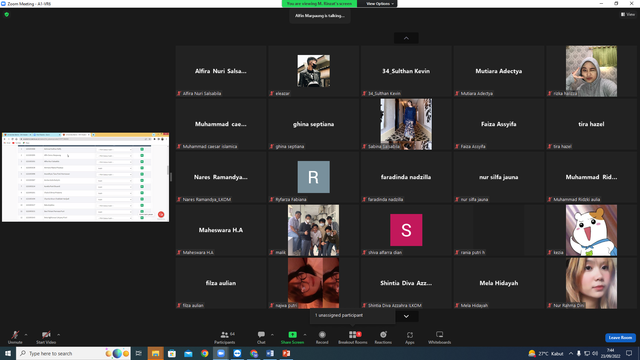Click the weather widget showing 27°C Kabut
Viewport: 640px width, 360px height.
click(x=545, y=353)
